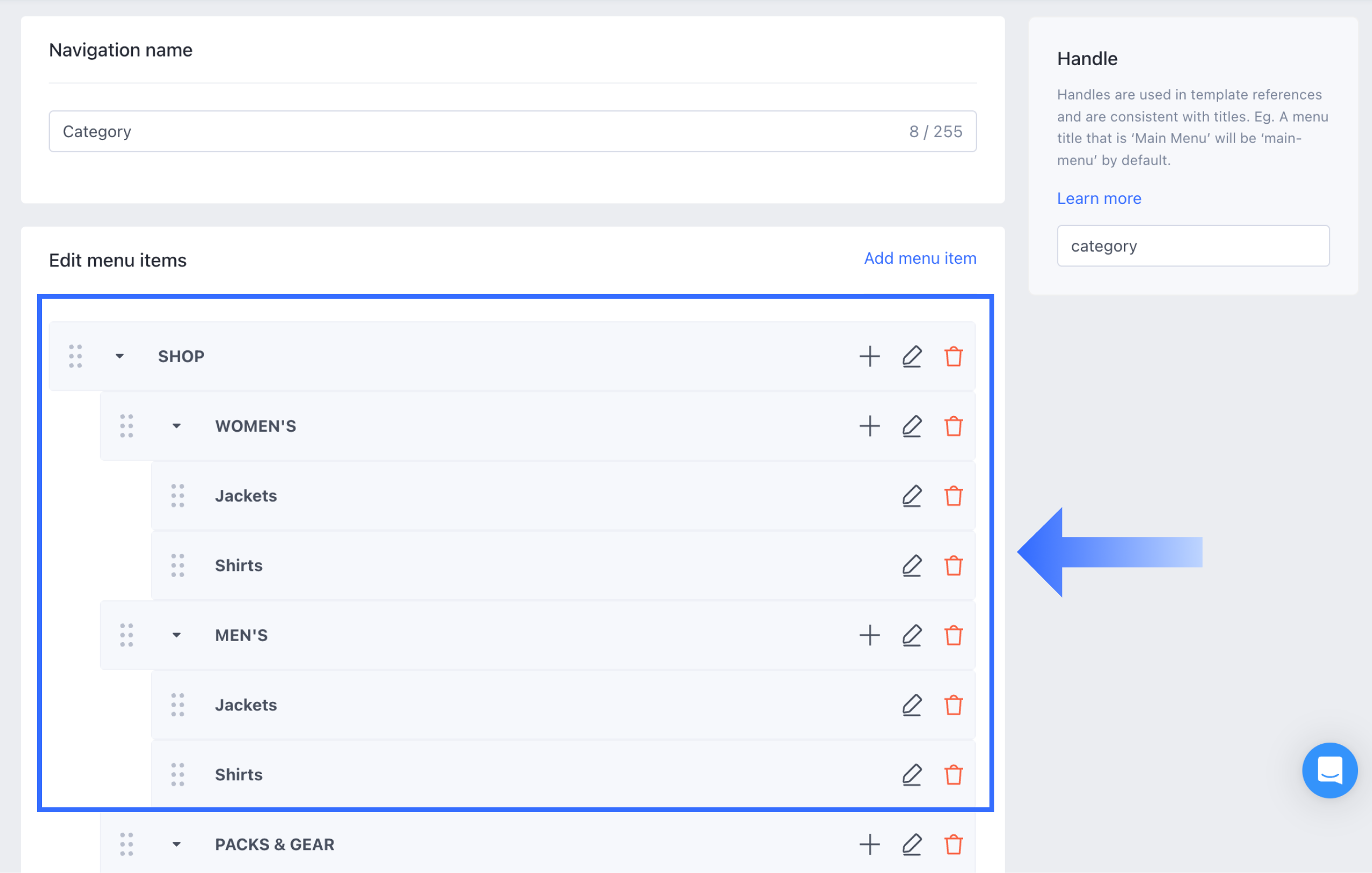Click pencil icon for Jackets under WOMEN'S
Image resolution: width=1372 pixels, height=873 pixels.
point(911,496)
